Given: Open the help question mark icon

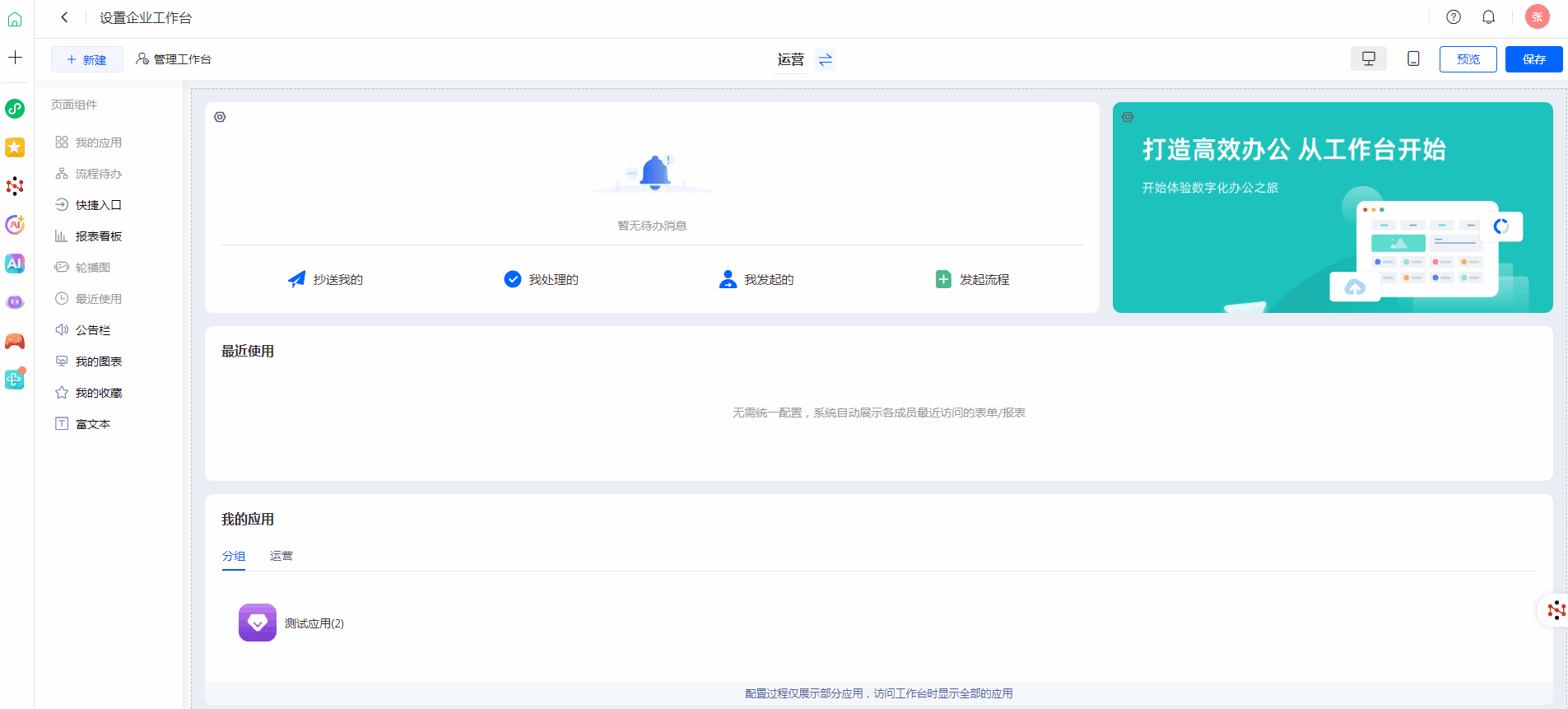Looking at the screenshot, I should click(1454, 16).
